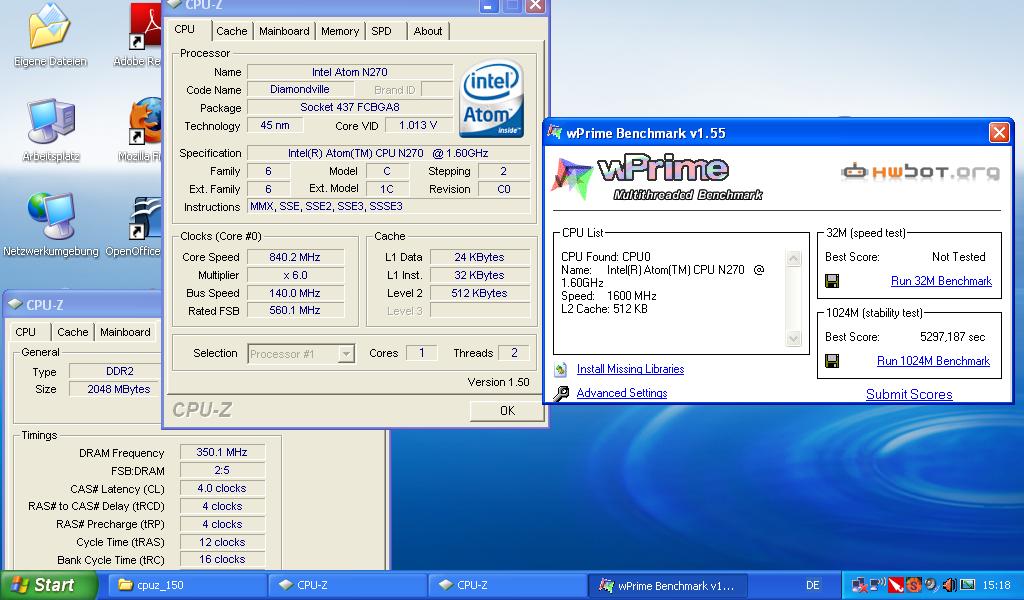Click the Install Missing Libraries icon

pyautogui.click(x=561, y=370)
